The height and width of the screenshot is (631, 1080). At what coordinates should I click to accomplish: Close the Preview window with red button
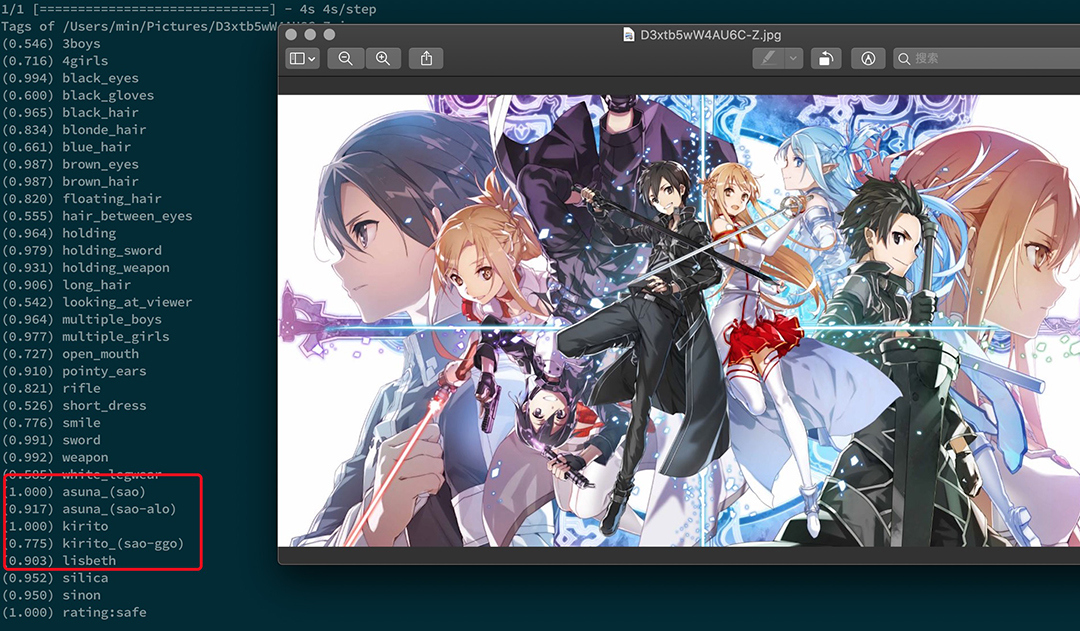[293, 35]
